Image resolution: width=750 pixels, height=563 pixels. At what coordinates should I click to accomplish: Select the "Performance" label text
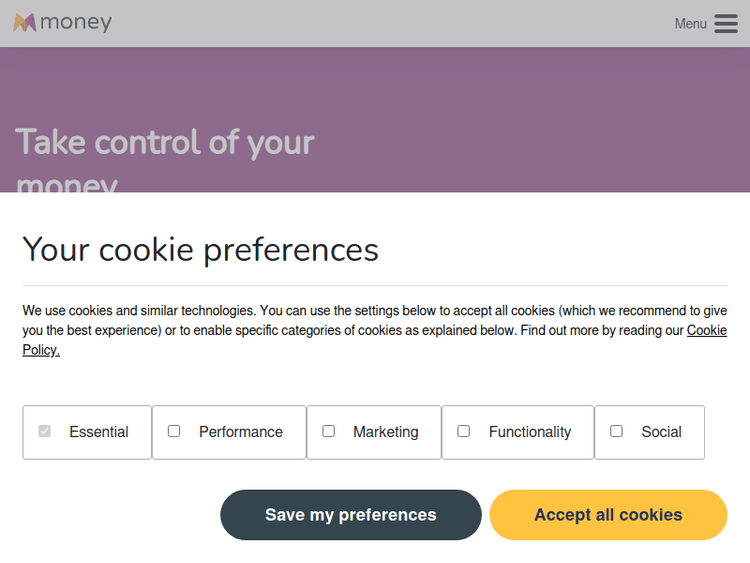click(241, 432)
